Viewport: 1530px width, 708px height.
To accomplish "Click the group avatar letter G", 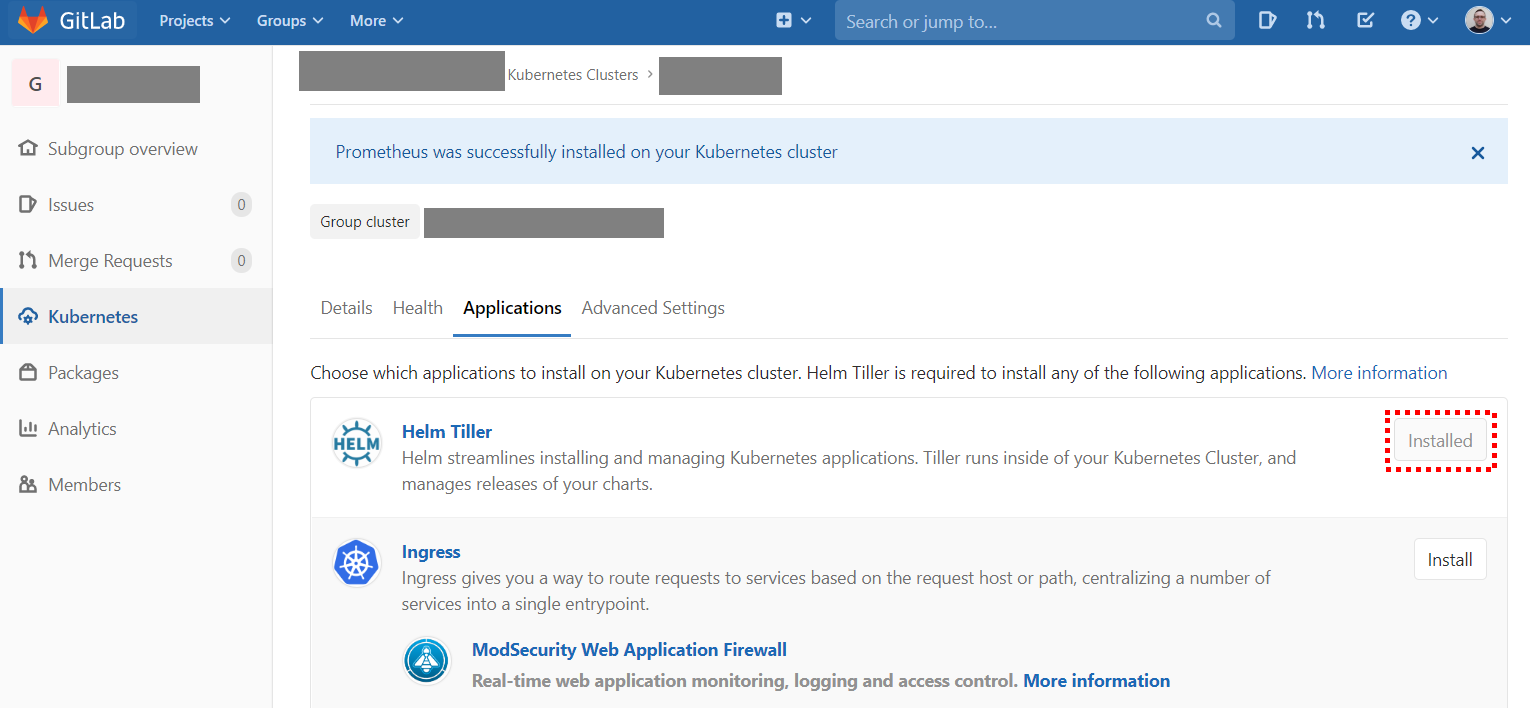I will point(35,83).
